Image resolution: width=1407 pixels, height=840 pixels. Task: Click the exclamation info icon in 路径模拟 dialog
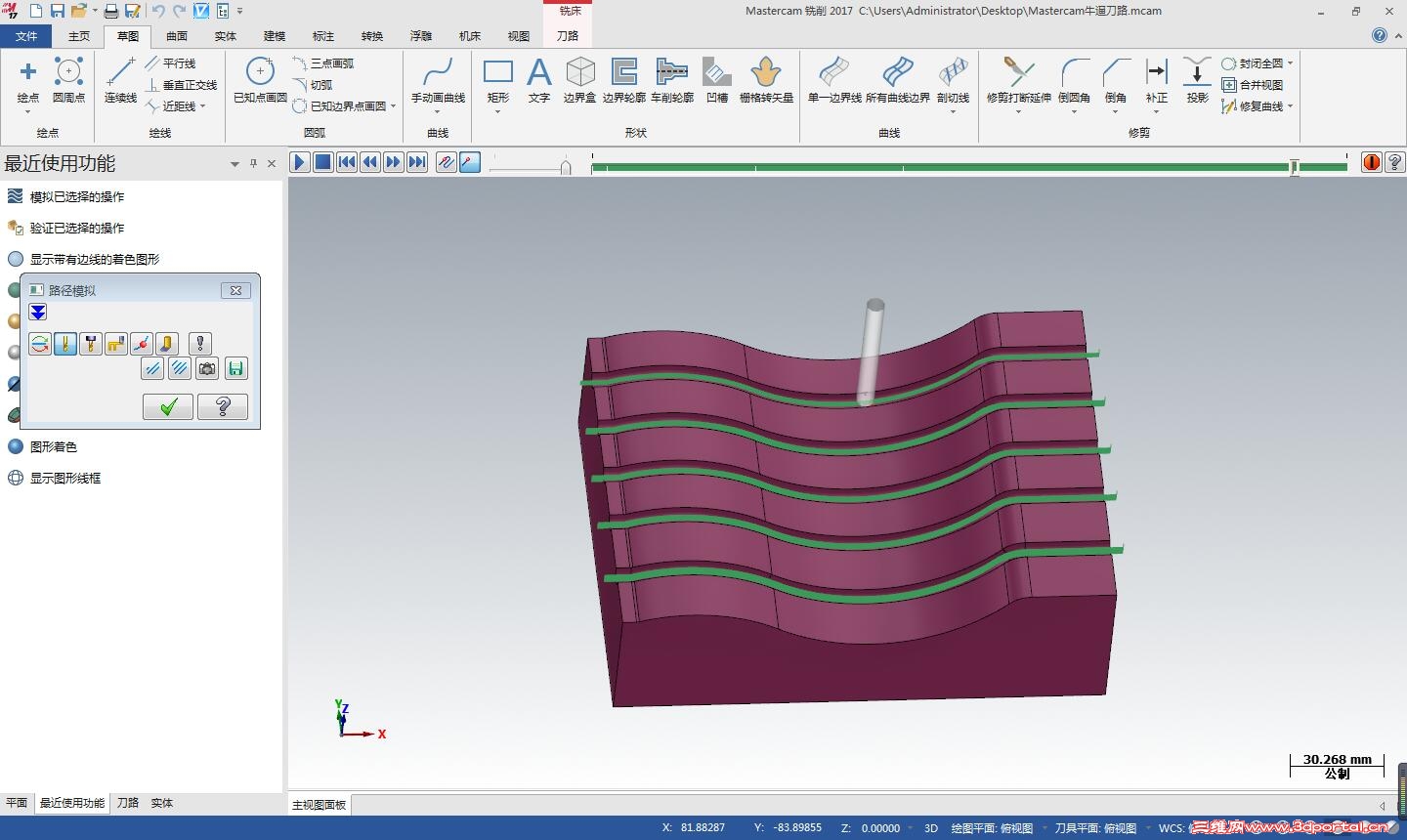click(x=200, y=343)
